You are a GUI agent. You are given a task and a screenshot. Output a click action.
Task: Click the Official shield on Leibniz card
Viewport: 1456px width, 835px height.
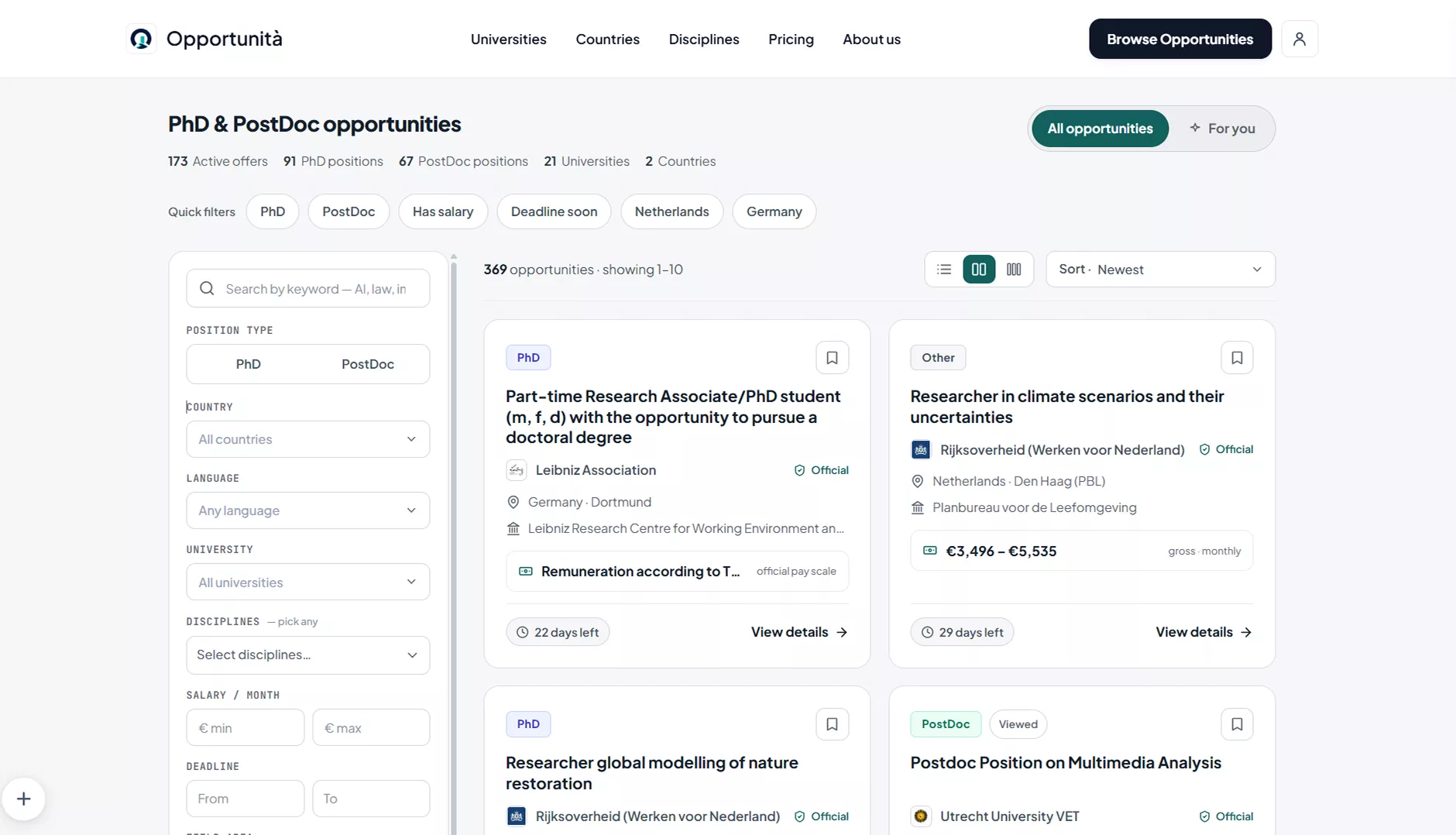pyautogui.click(x=799, y=470)
